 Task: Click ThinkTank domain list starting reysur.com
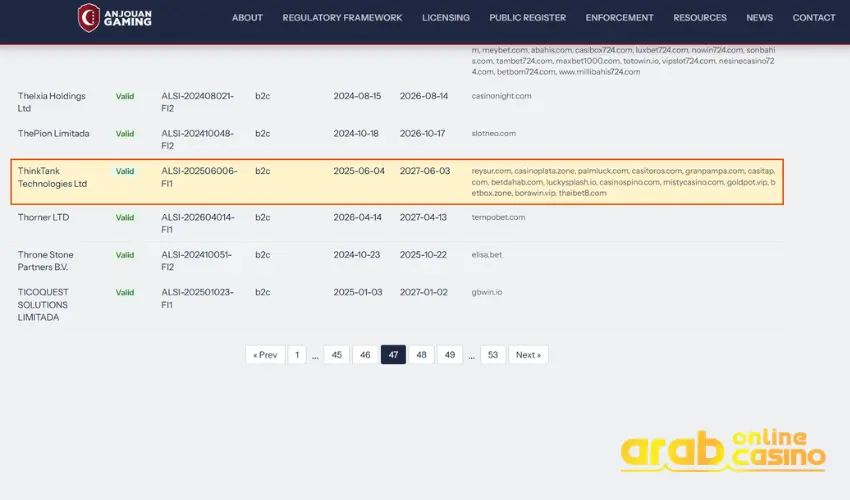(x=623, y=182)
